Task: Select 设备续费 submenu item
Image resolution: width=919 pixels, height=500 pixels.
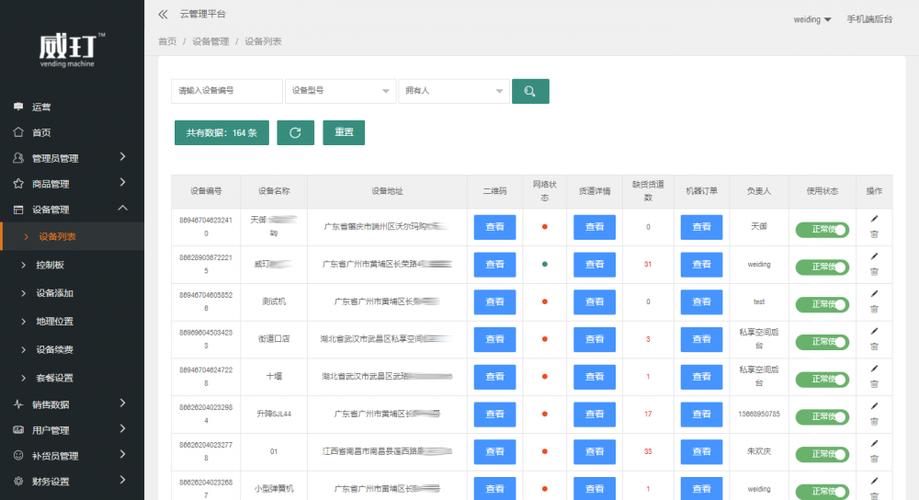Action: click(x=72, y=349)
